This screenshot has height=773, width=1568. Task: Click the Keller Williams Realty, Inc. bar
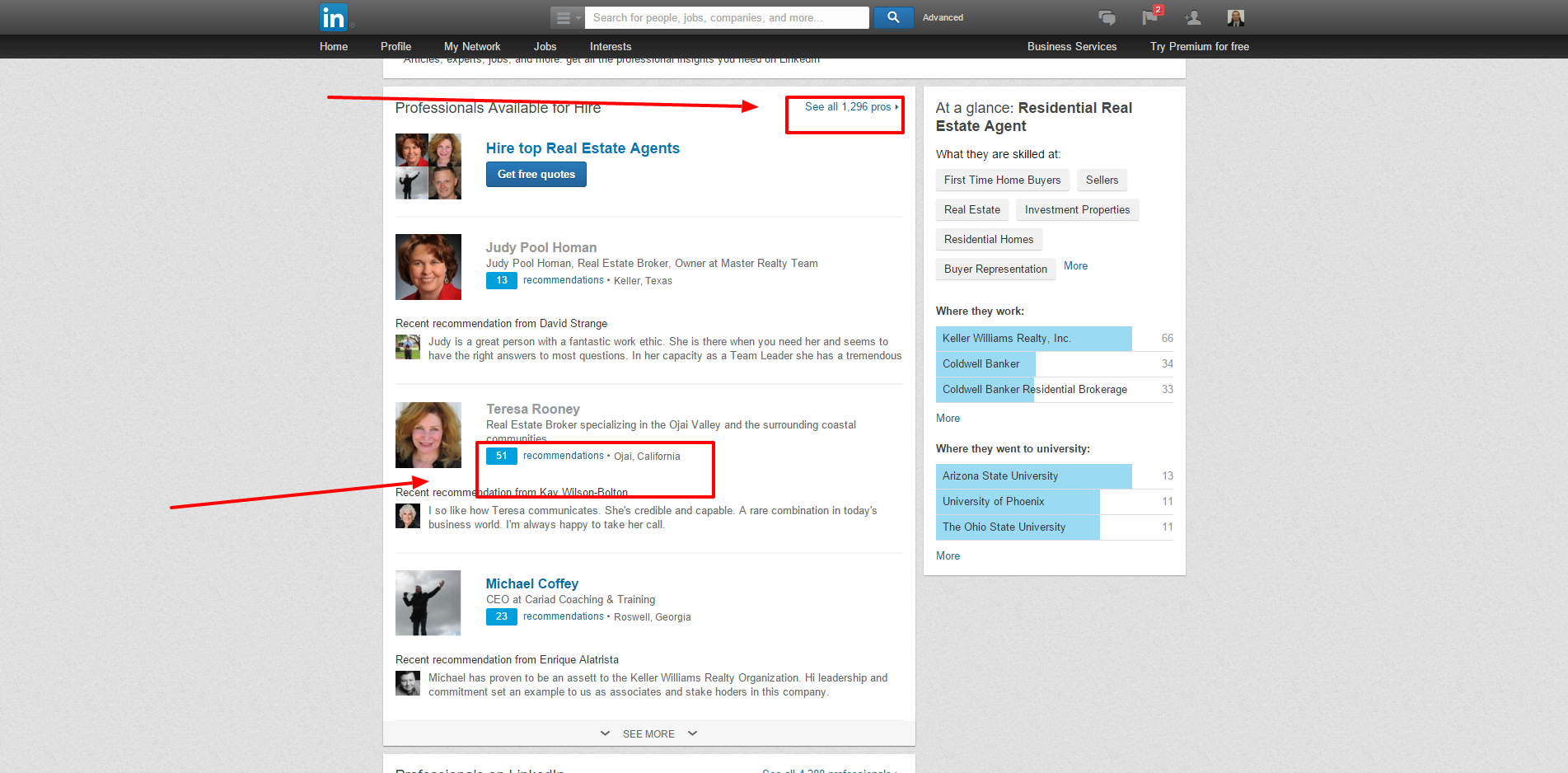(1033, 338)
